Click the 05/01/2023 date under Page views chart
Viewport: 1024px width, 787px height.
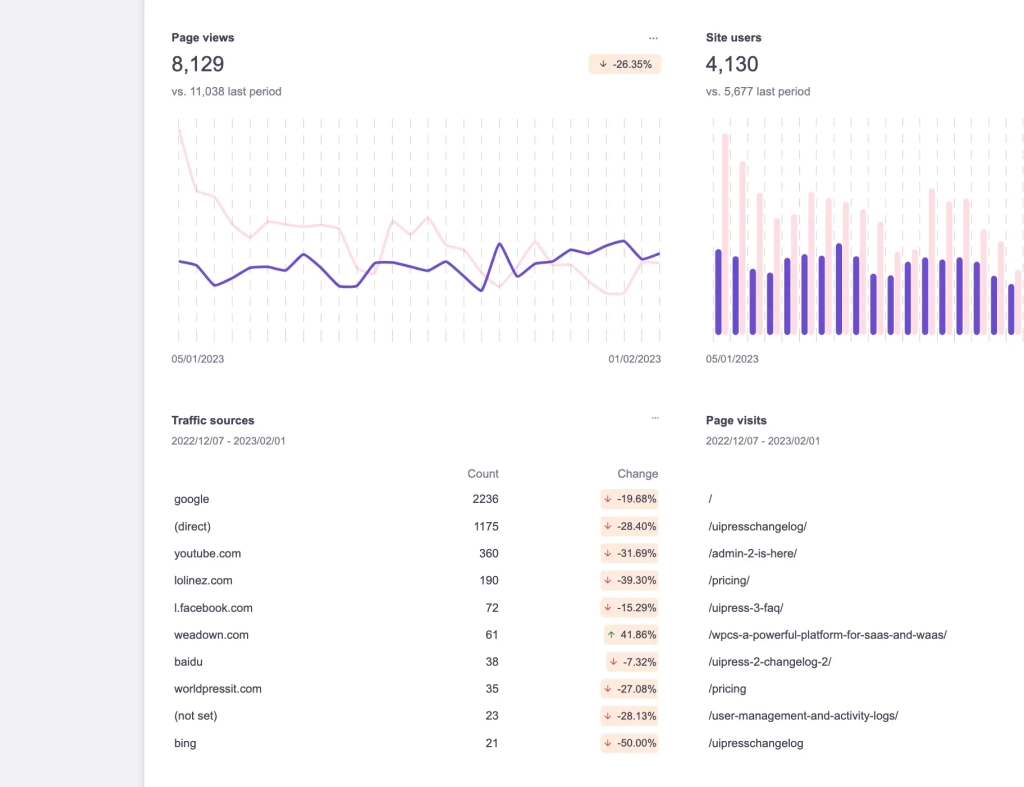click(x=198, y=359)
